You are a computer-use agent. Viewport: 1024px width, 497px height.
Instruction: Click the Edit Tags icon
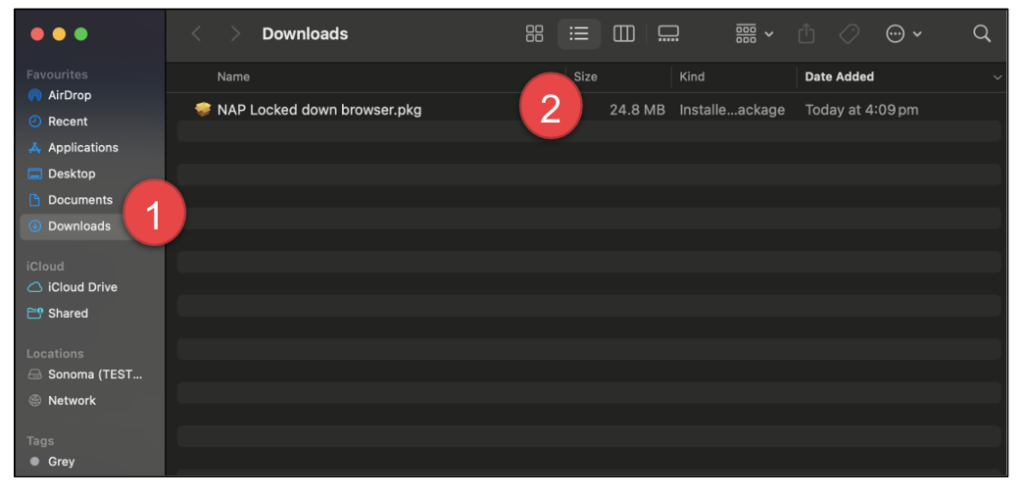click(x=849, y=34)
